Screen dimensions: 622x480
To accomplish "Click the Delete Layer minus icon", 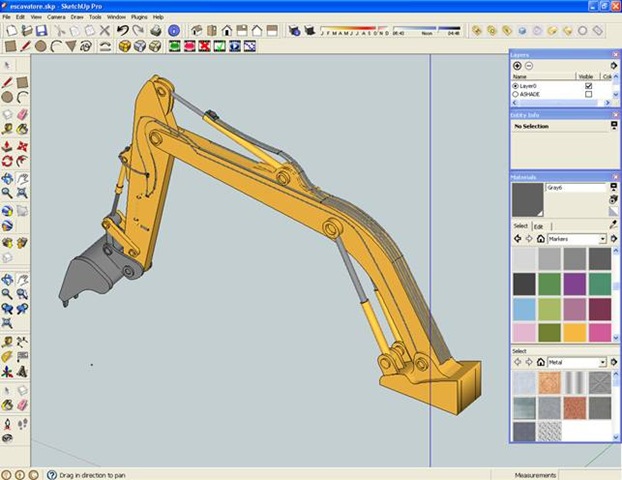I will [x=529, y=65].
